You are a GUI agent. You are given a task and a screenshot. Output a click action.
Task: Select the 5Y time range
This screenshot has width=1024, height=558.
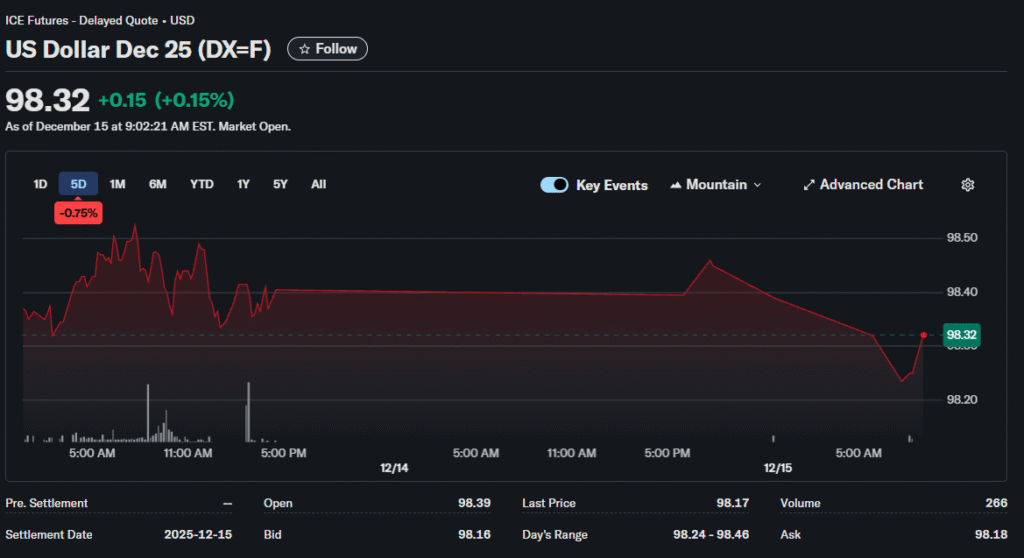[280, 184]
